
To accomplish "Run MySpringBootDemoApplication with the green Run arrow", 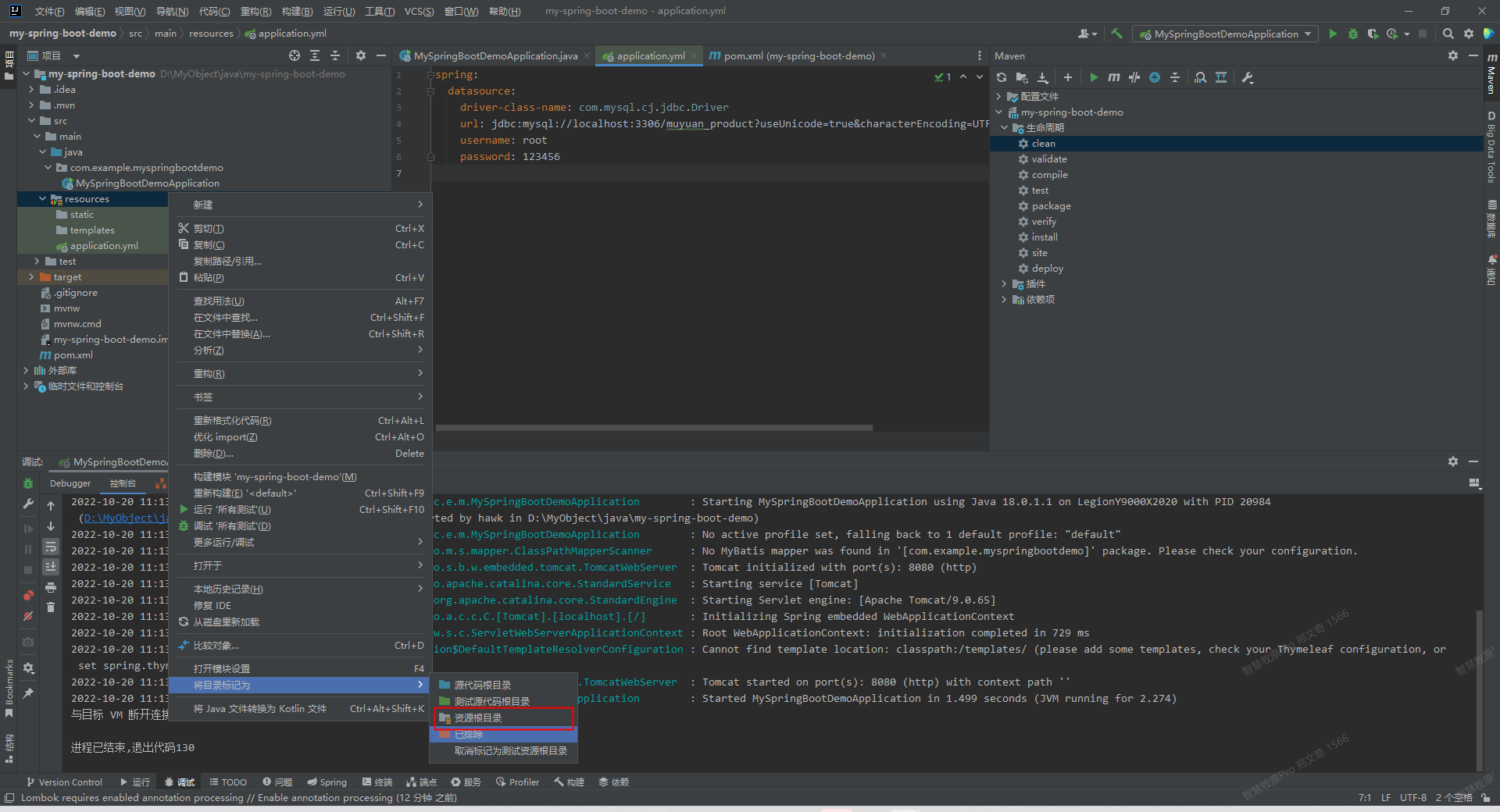I will pyautogui.click(x=1332, y=34).
